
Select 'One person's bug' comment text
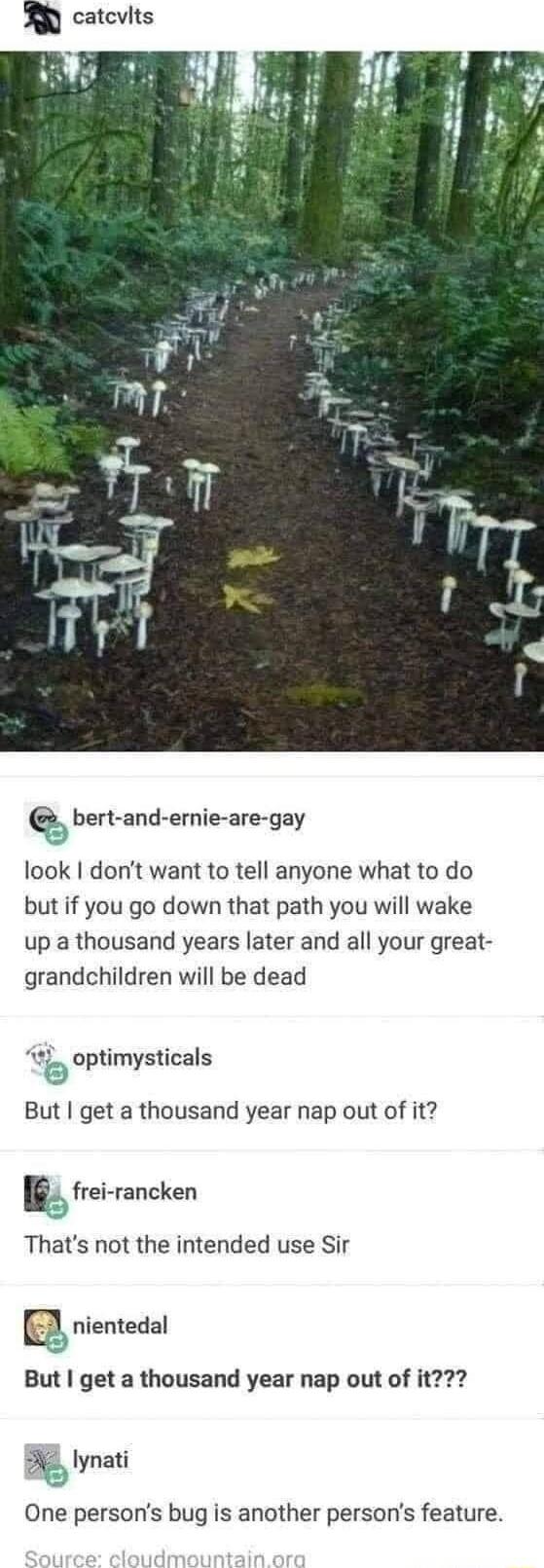(x=263, y=1514)
